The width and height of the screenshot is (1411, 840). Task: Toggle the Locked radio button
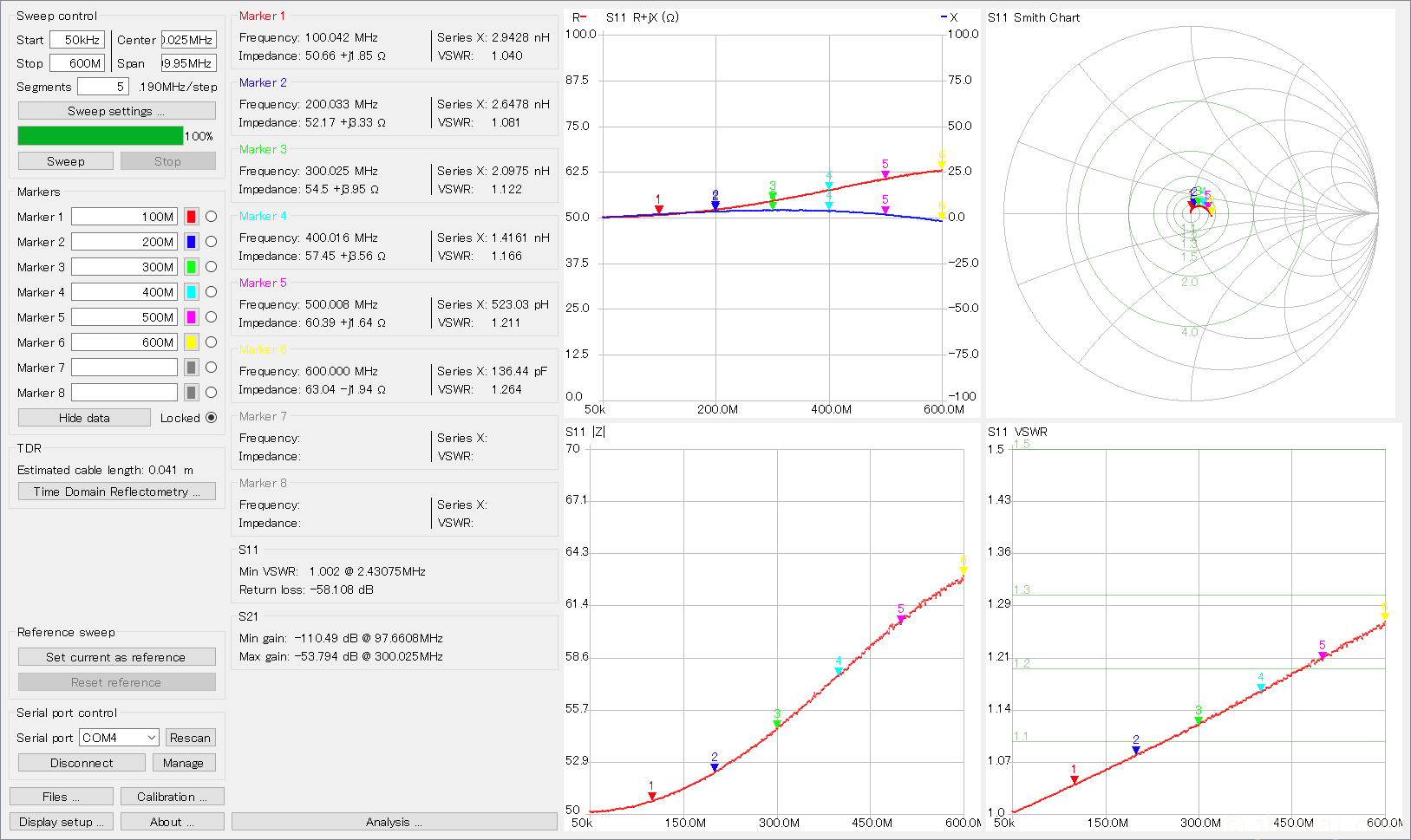point(211,418)
